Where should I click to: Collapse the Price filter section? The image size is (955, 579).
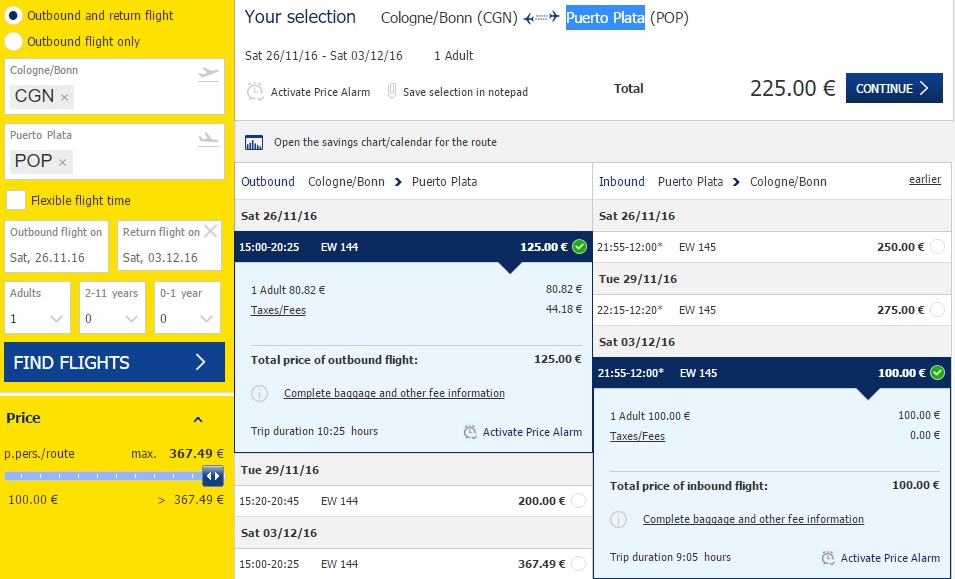click(x=197, y=419)
